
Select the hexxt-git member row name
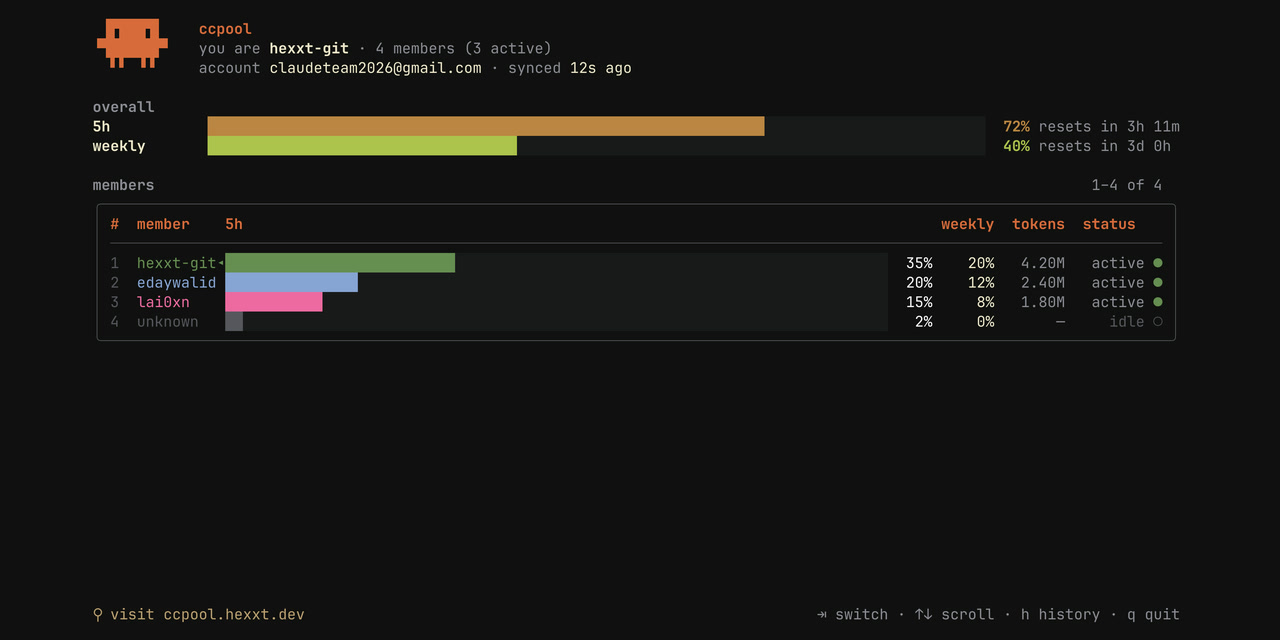pyautogui.click(x=176, y=263)
